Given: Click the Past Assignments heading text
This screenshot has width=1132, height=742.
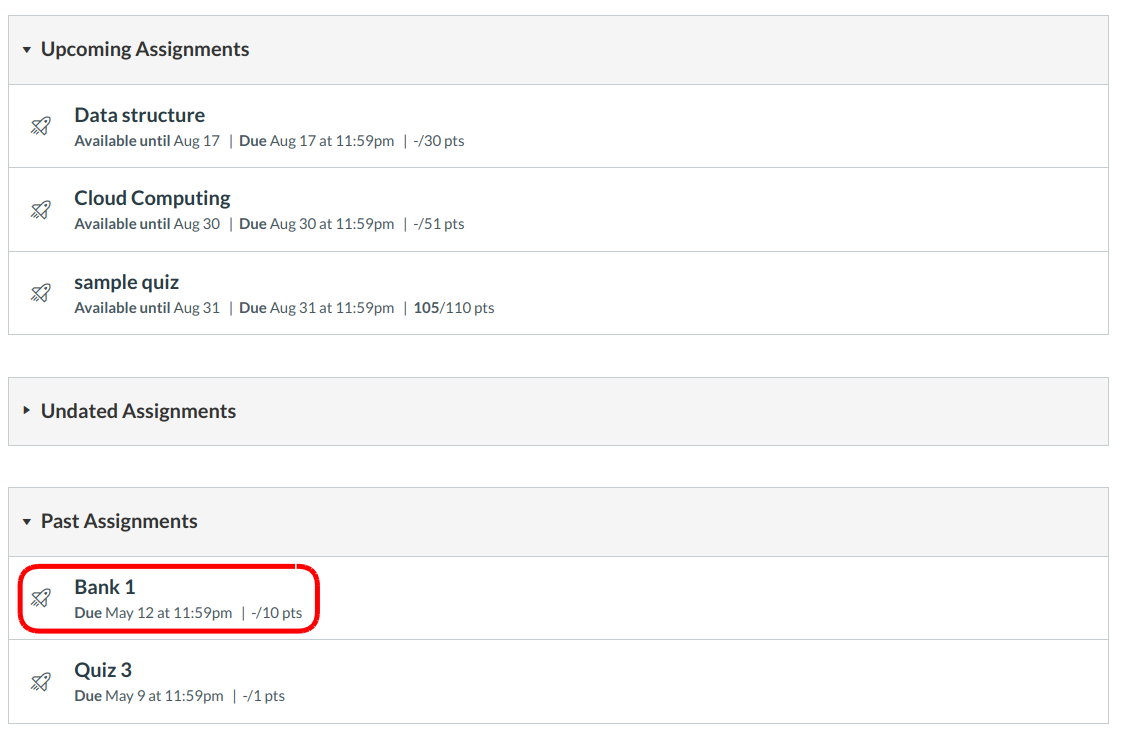Looking at the screenshot, I should 119,522.
